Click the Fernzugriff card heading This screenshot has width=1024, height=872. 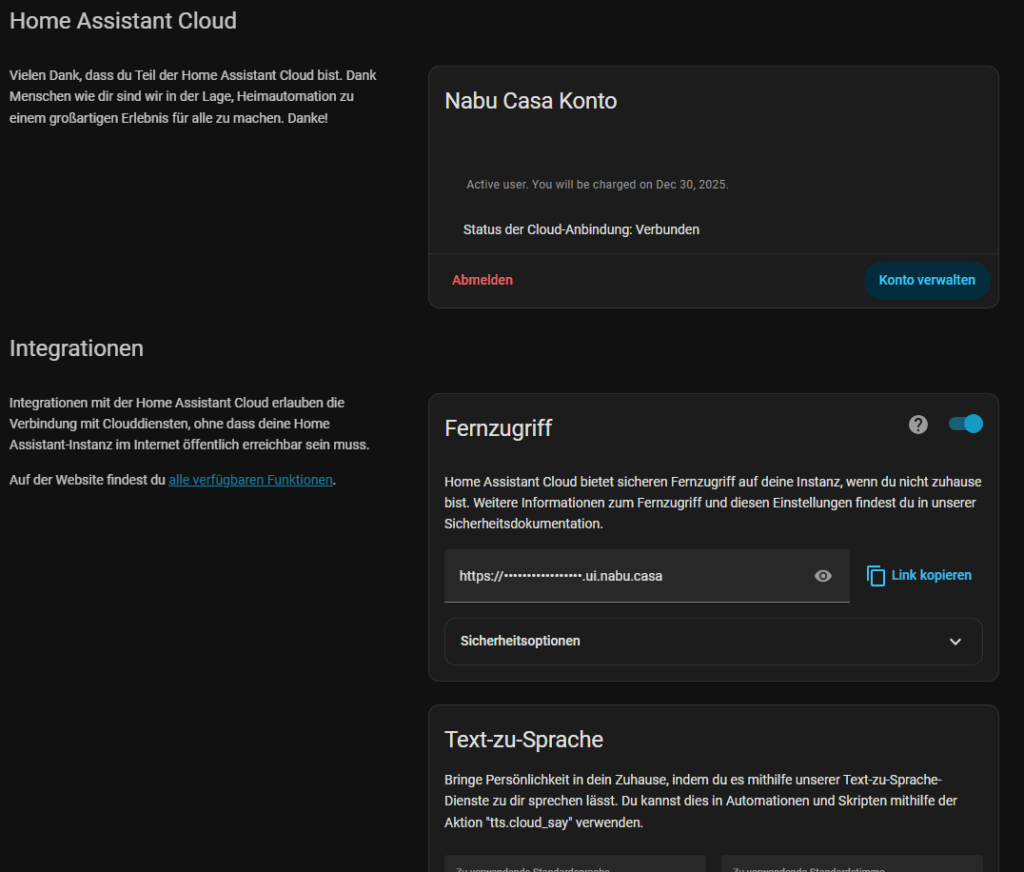coord(498,428)
